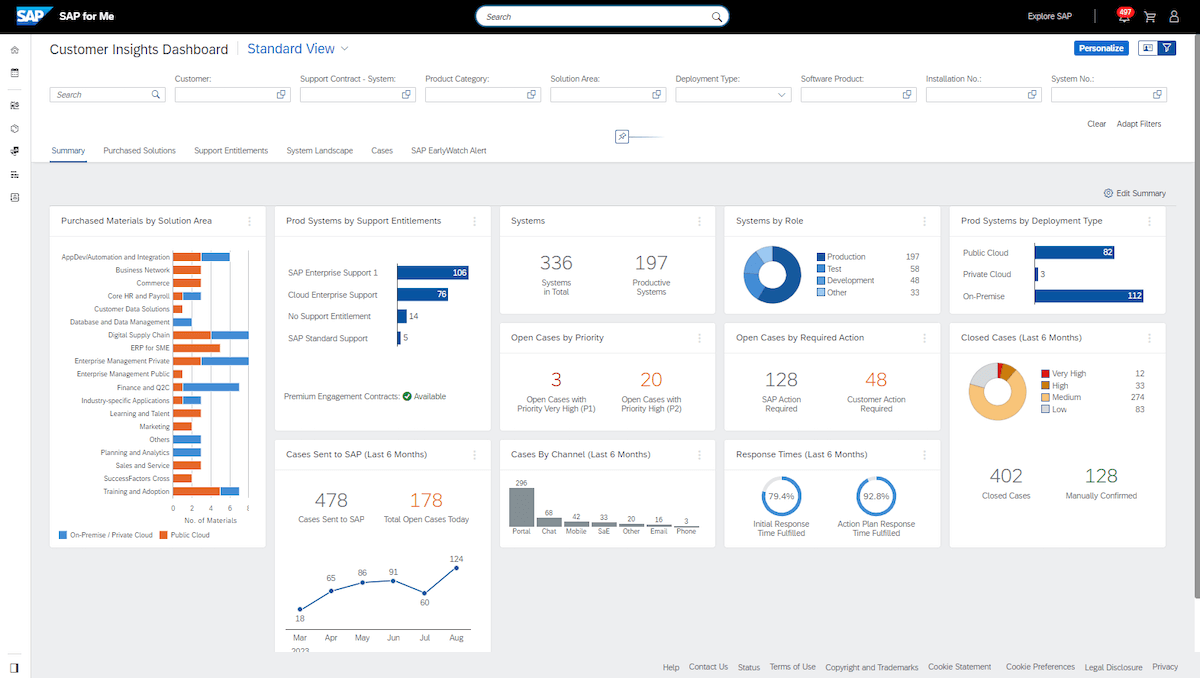Click the Portal bar in Cases By Channel chart
1200x678 pixels.
[521, 507]
